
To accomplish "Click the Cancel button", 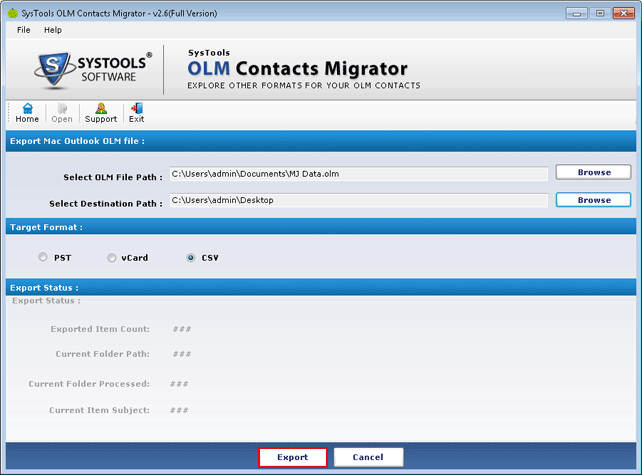I will (x=368, y=457).
